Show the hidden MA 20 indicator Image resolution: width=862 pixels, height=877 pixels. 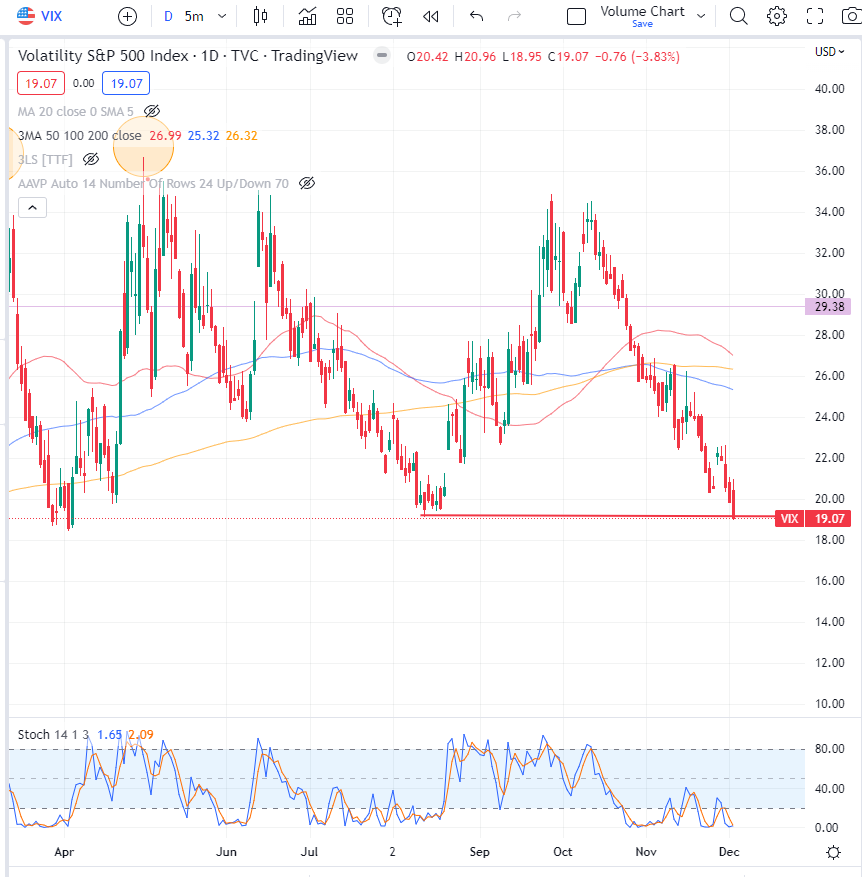pyautogui.click(x=152, y=111)
